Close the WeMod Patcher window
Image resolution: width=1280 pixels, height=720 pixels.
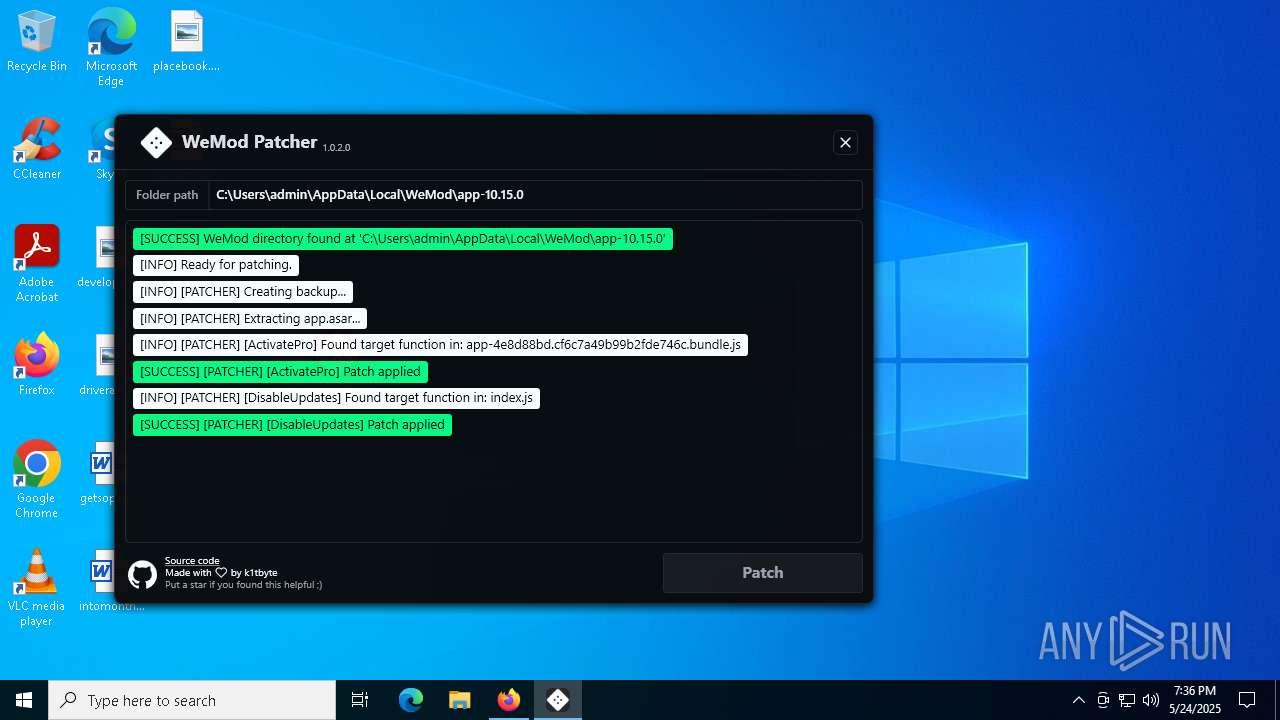pyautogui.click(x=845, y=143)
